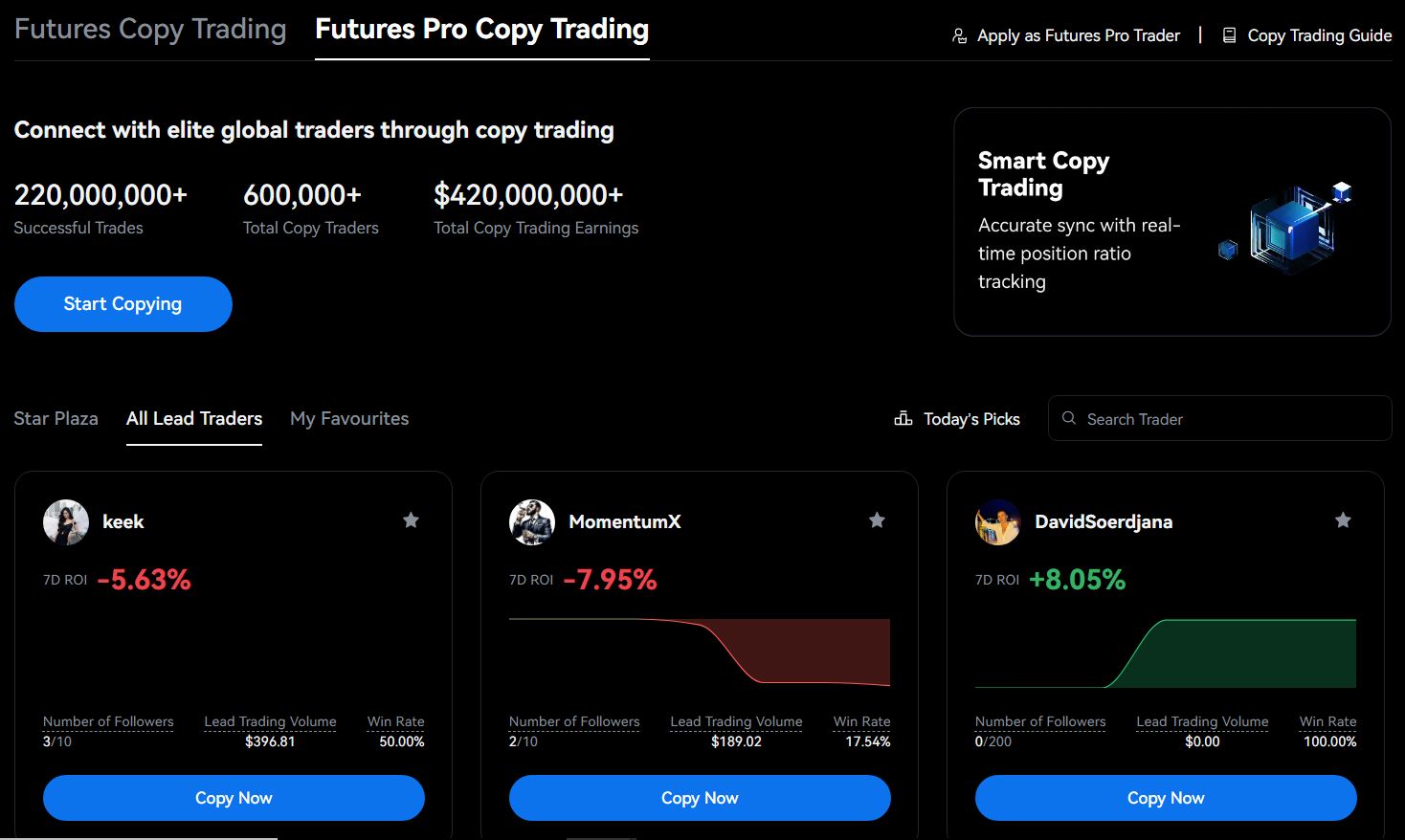The height and width of the screenshot is (840, 1405).
Task: Open the Star Plaza tab
Action: click(x=56, y=418)
